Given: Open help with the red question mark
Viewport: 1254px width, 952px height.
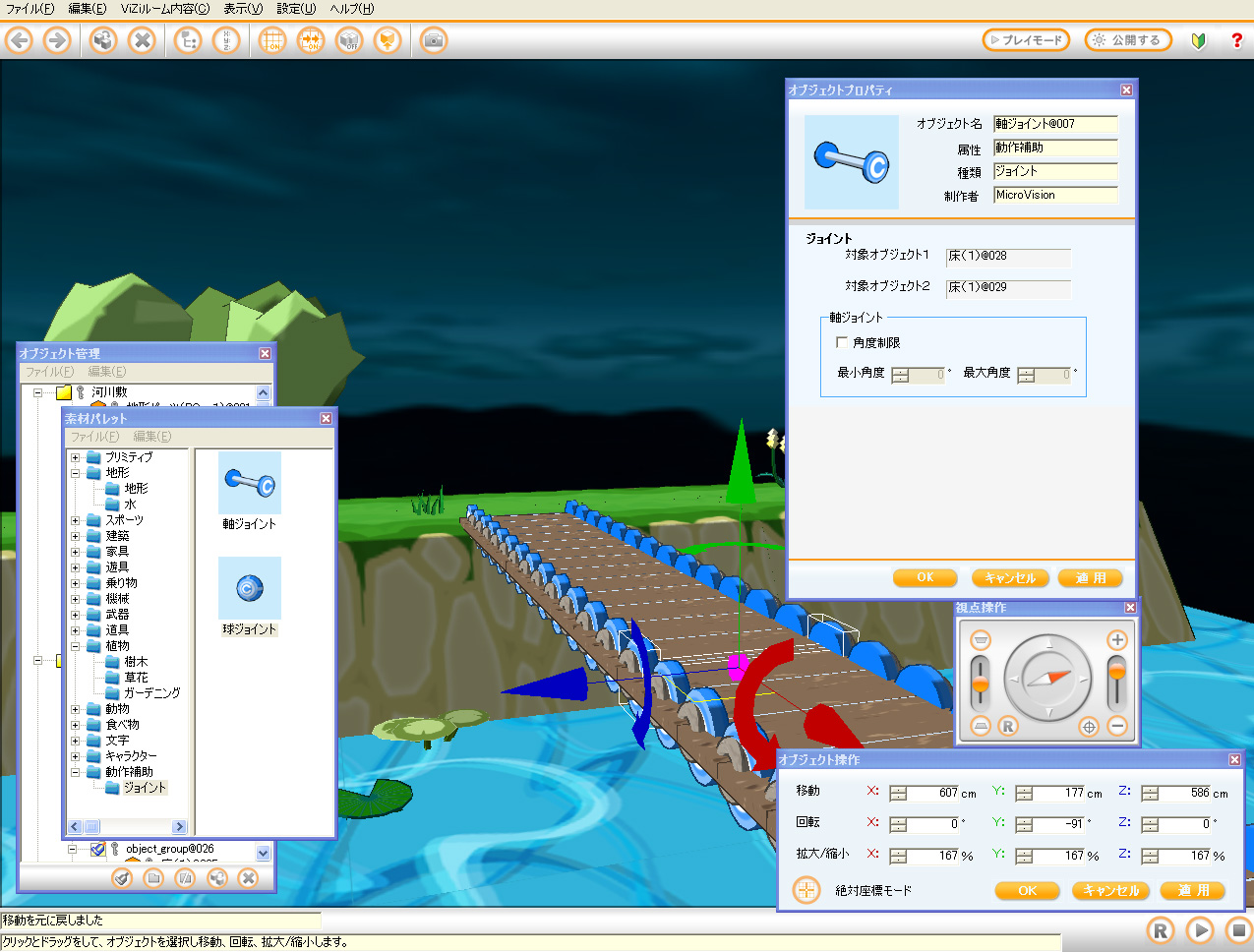Looking at the screenshot, I should pyautogui.click(x=1236, y=40).
